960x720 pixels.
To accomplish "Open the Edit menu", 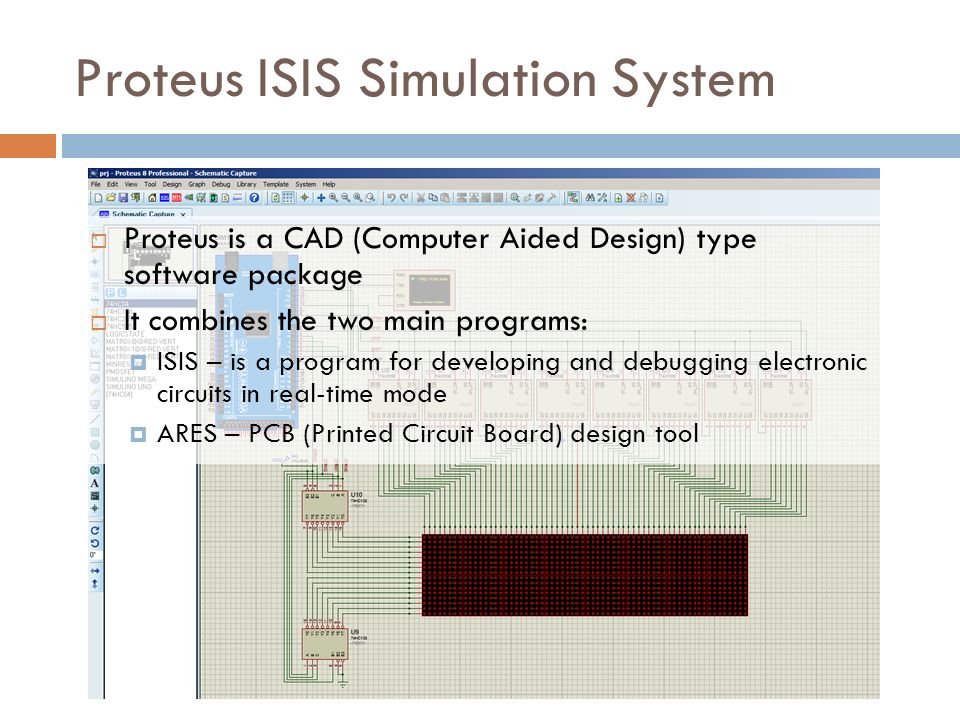I will coord(113,184).
